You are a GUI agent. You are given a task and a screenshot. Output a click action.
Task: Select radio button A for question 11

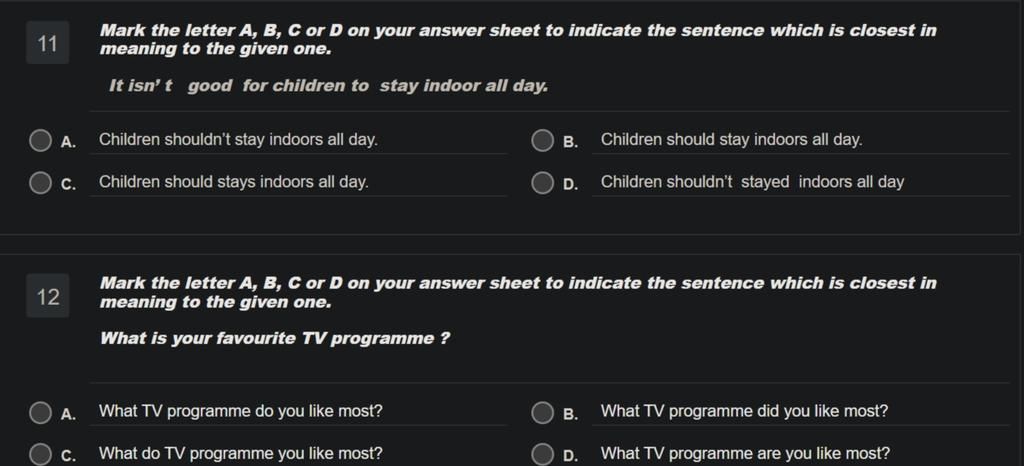click(40, 140)
